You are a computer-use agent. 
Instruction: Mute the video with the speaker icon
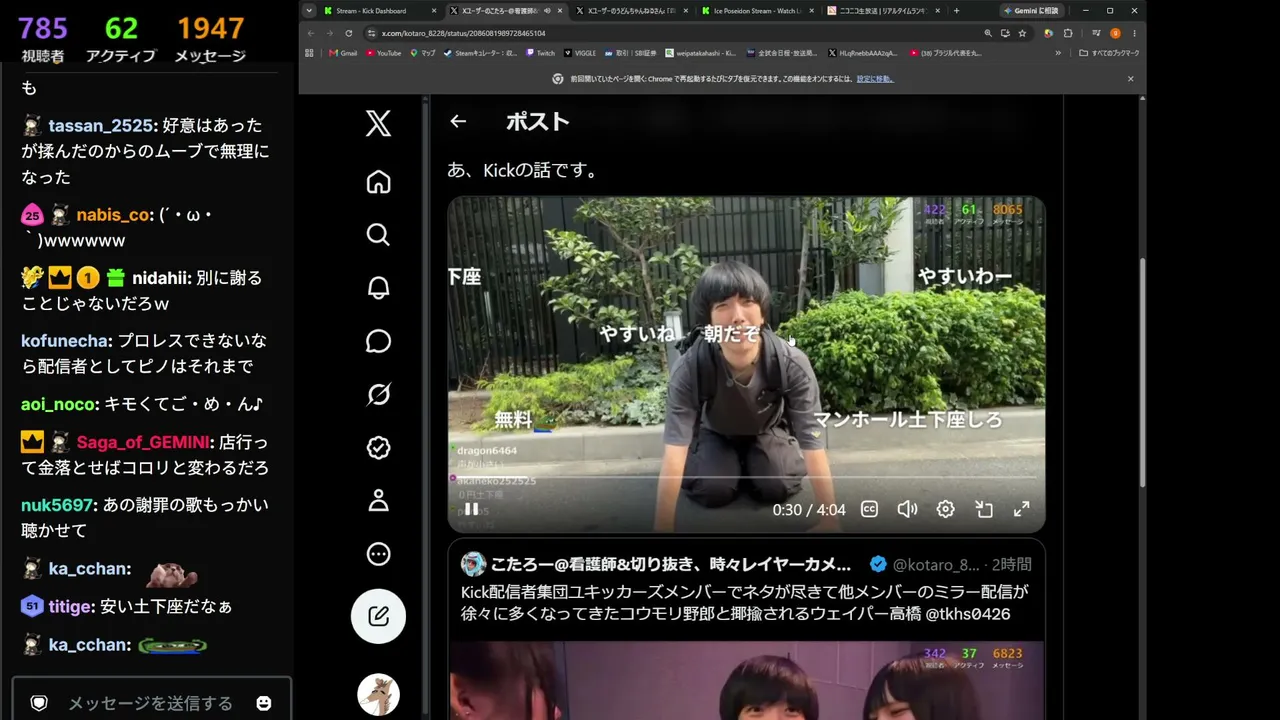pyautogui.click(x=907, y=509)
